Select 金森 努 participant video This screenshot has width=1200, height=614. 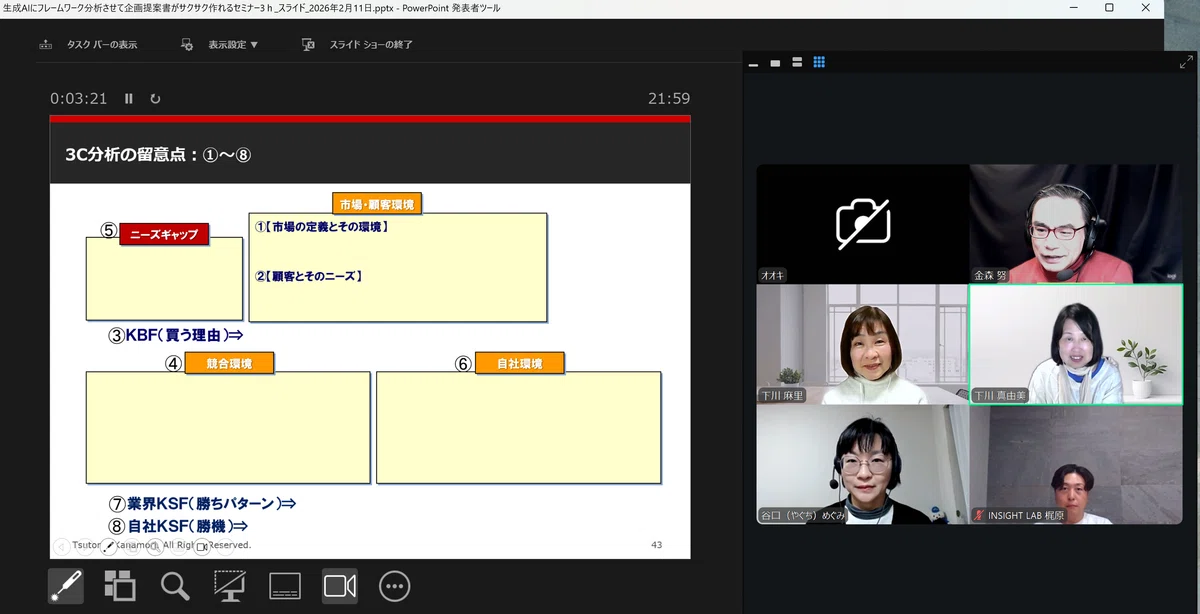(1076, 224)
